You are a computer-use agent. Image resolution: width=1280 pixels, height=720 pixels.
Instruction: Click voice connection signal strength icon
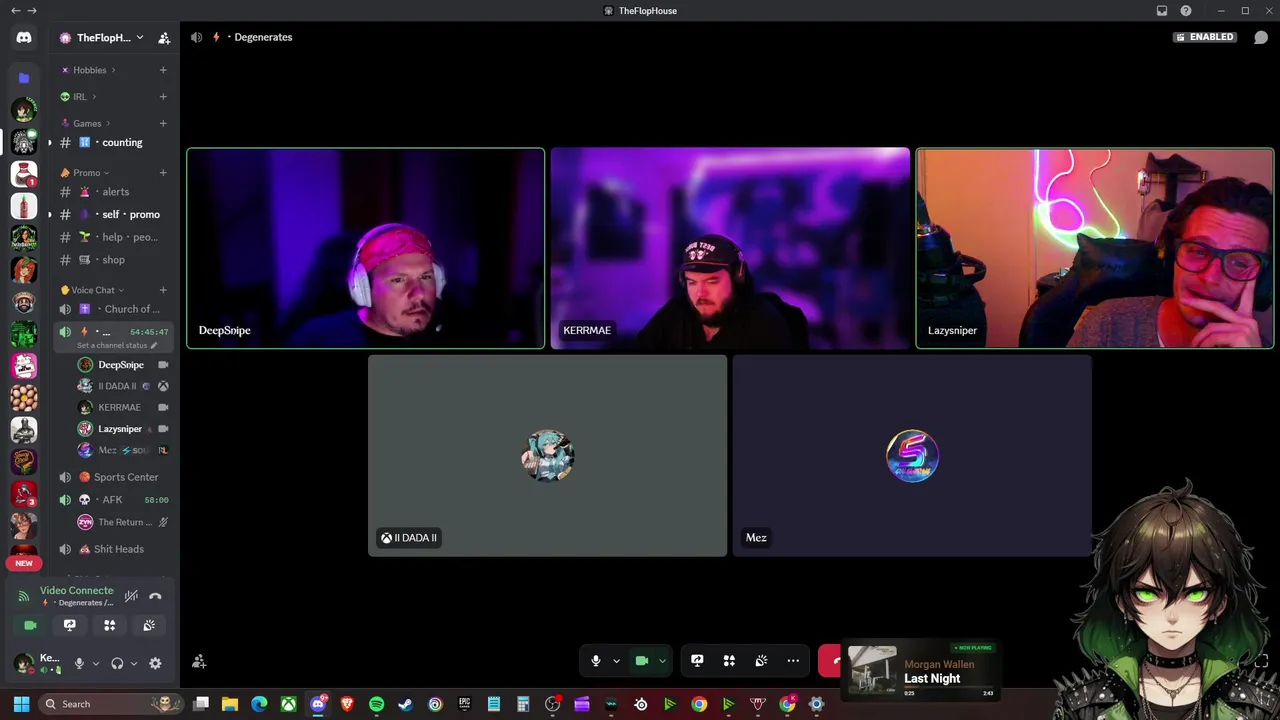pyautogui.click(x=24, y=596)
